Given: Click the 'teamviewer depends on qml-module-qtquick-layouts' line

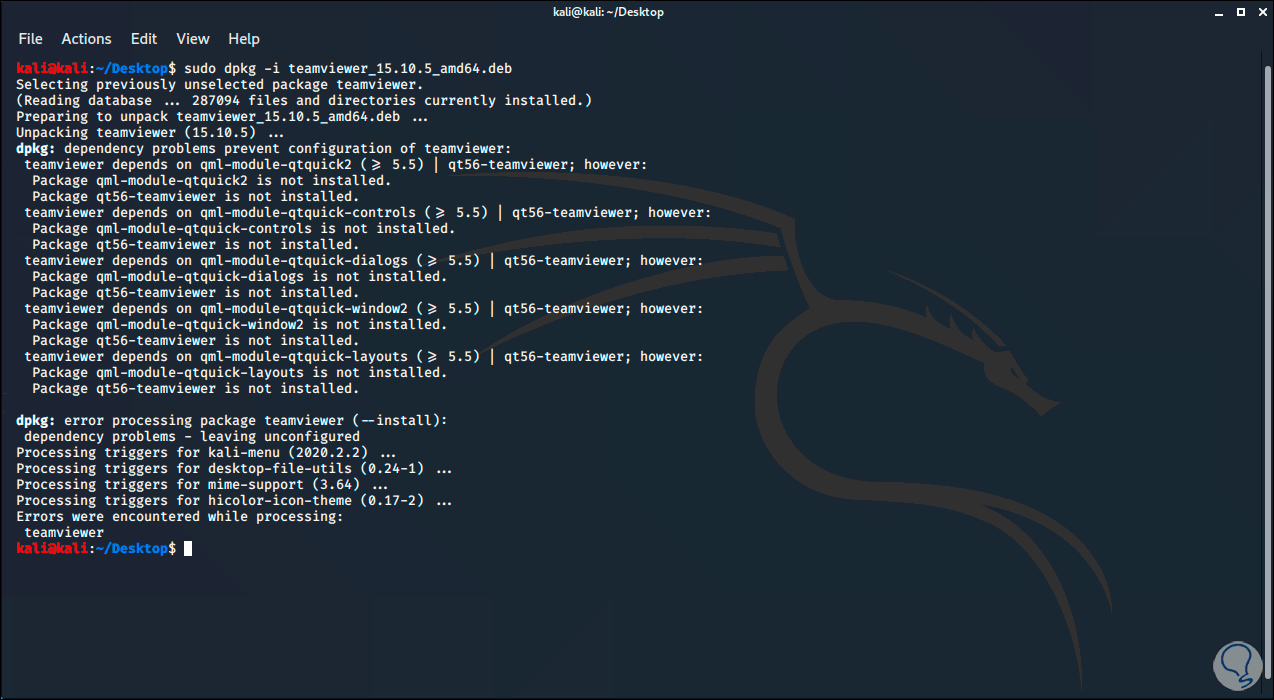Looking at the screenshot, I should pos(364,356).
